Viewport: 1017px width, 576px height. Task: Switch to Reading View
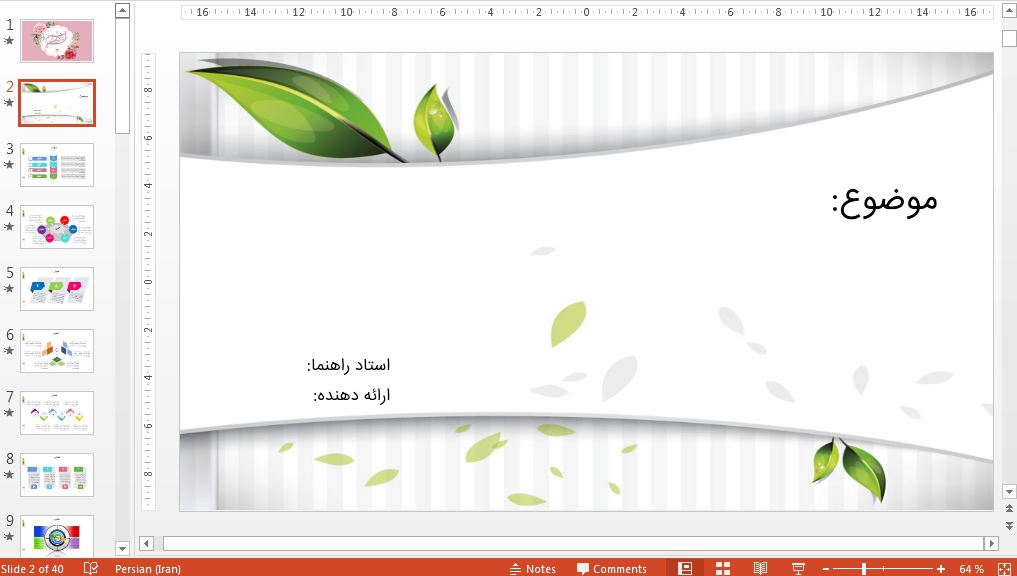[x=760, y=568]
